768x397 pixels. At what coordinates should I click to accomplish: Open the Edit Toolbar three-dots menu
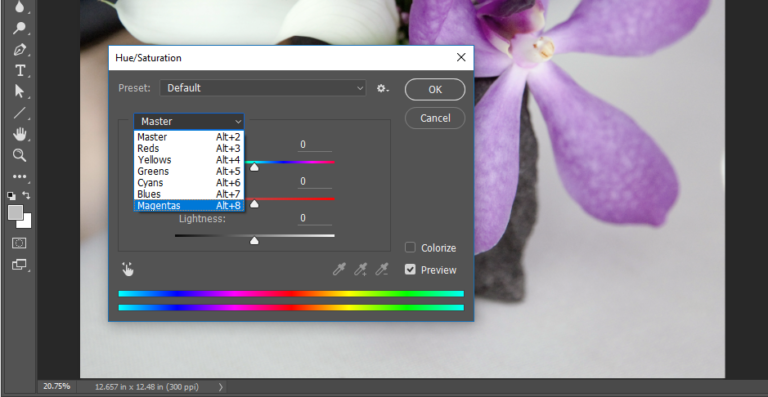19,177
